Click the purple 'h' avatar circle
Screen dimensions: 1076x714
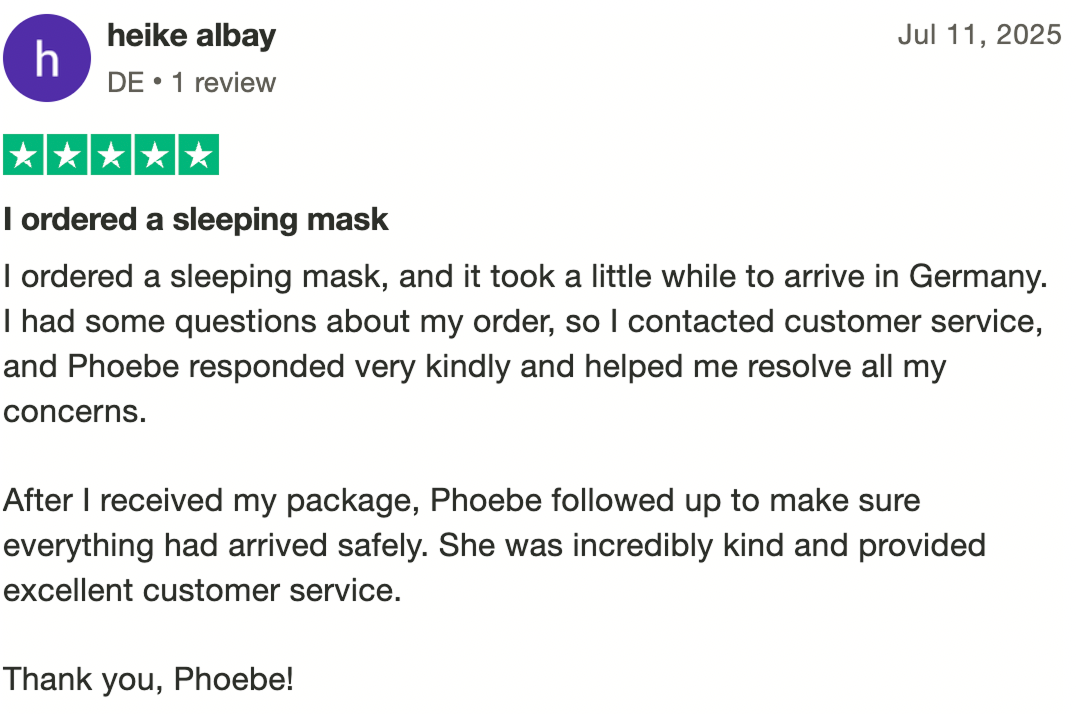[47, 58]
